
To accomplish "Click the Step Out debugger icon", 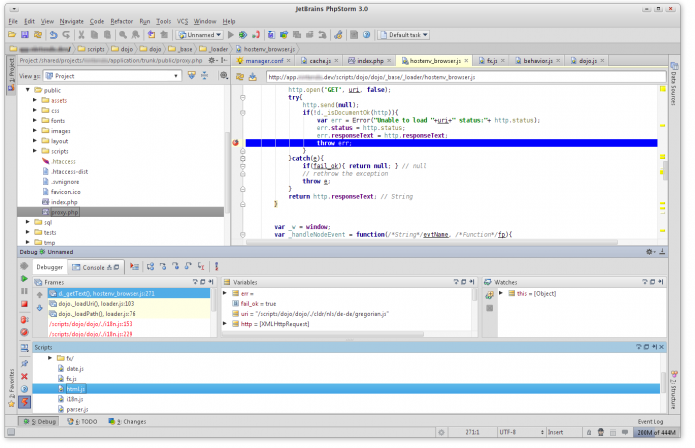I will click(x=188, y=266).
